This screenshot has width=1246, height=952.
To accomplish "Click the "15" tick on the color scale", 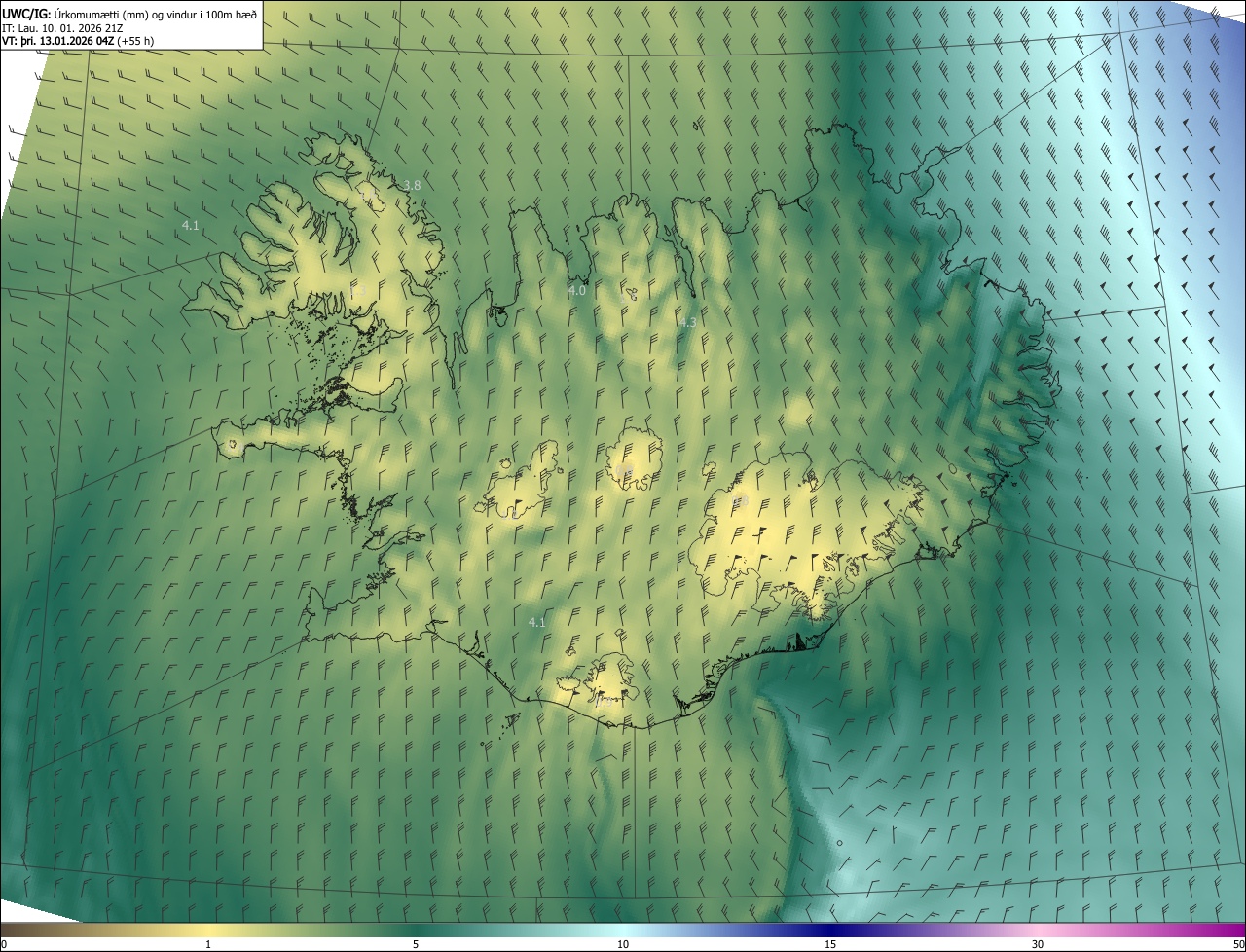I will (830, 944).
